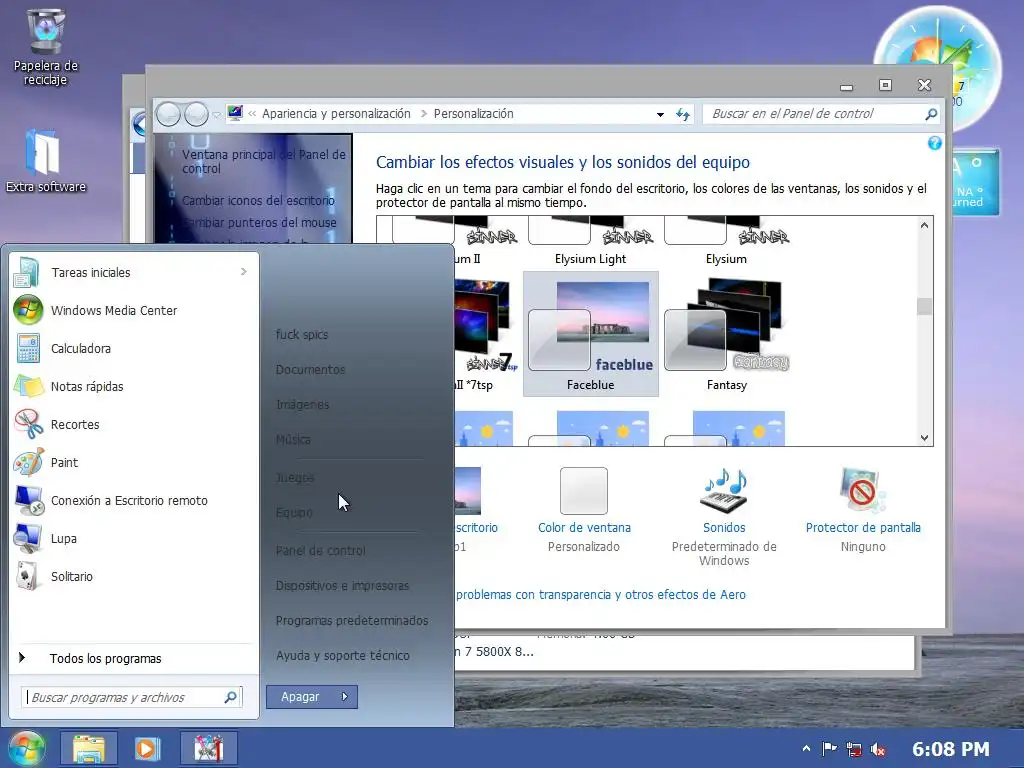
Task: Select the Elysium Light theme
Action: [x=590, y=242]
